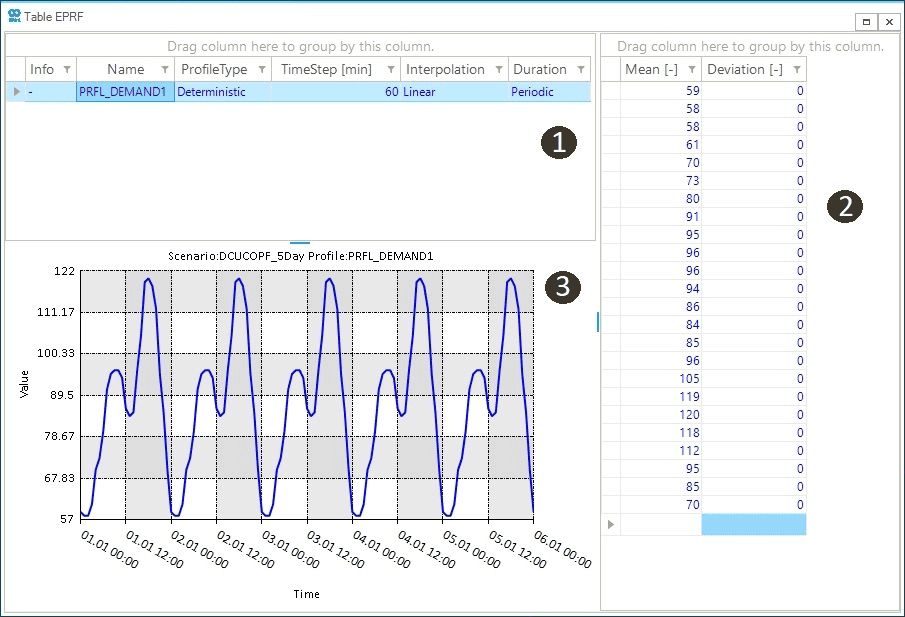Restore the Table EPRF window size
Viewport: 905px width, 617px height.
[867, 21]
